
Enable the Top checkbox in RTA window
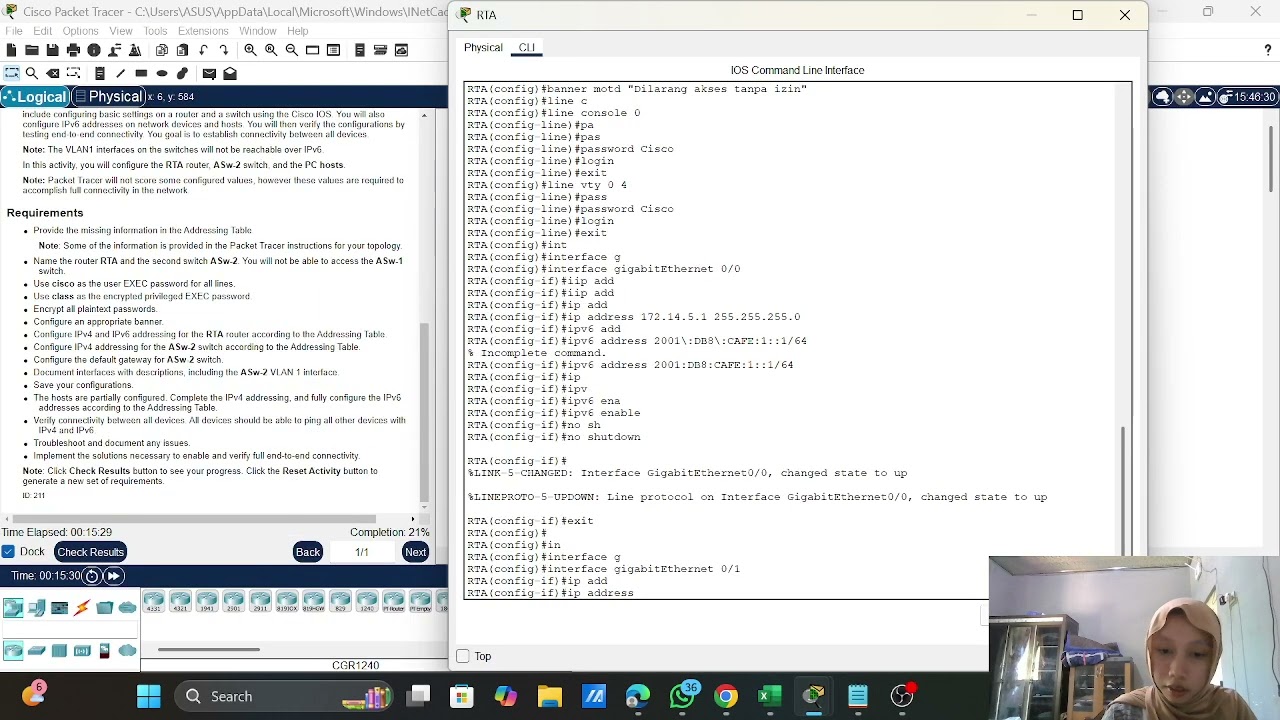pyautogui.click(x=462, y=656)
